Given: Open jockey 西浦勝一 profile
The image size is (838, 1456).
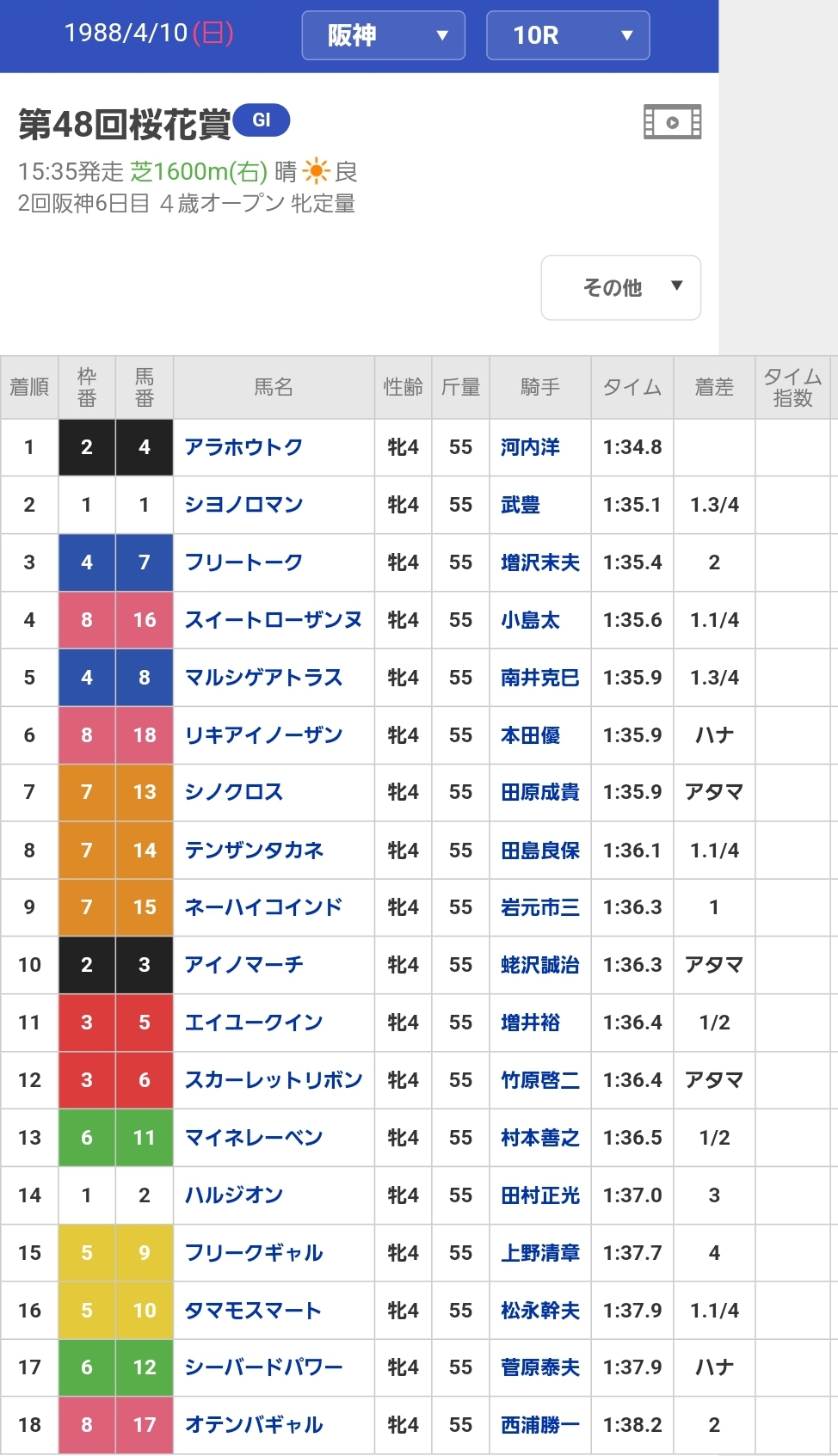Looking at the screenshot, I should point(539,1425).
